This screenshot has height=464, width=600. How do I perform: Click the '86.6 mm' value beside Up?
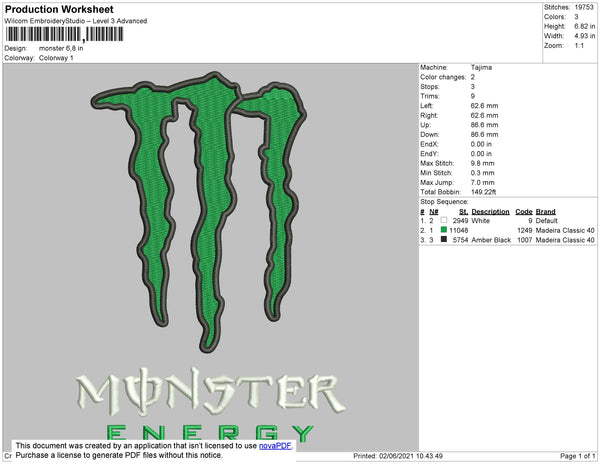(x=484, y=125)
